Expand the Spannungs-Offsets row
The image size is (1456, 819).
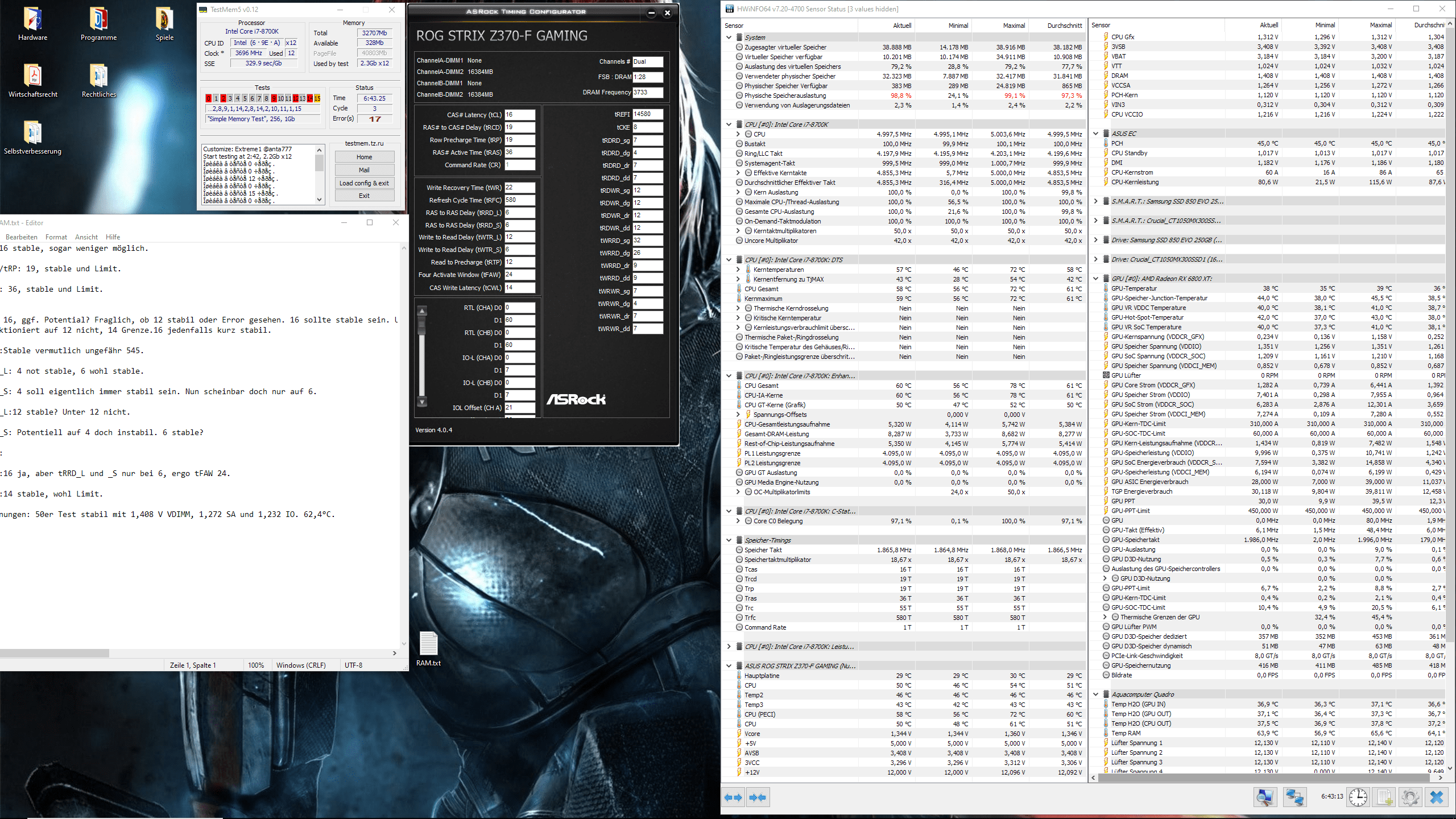pyautogui.click(x=738, y=415)
